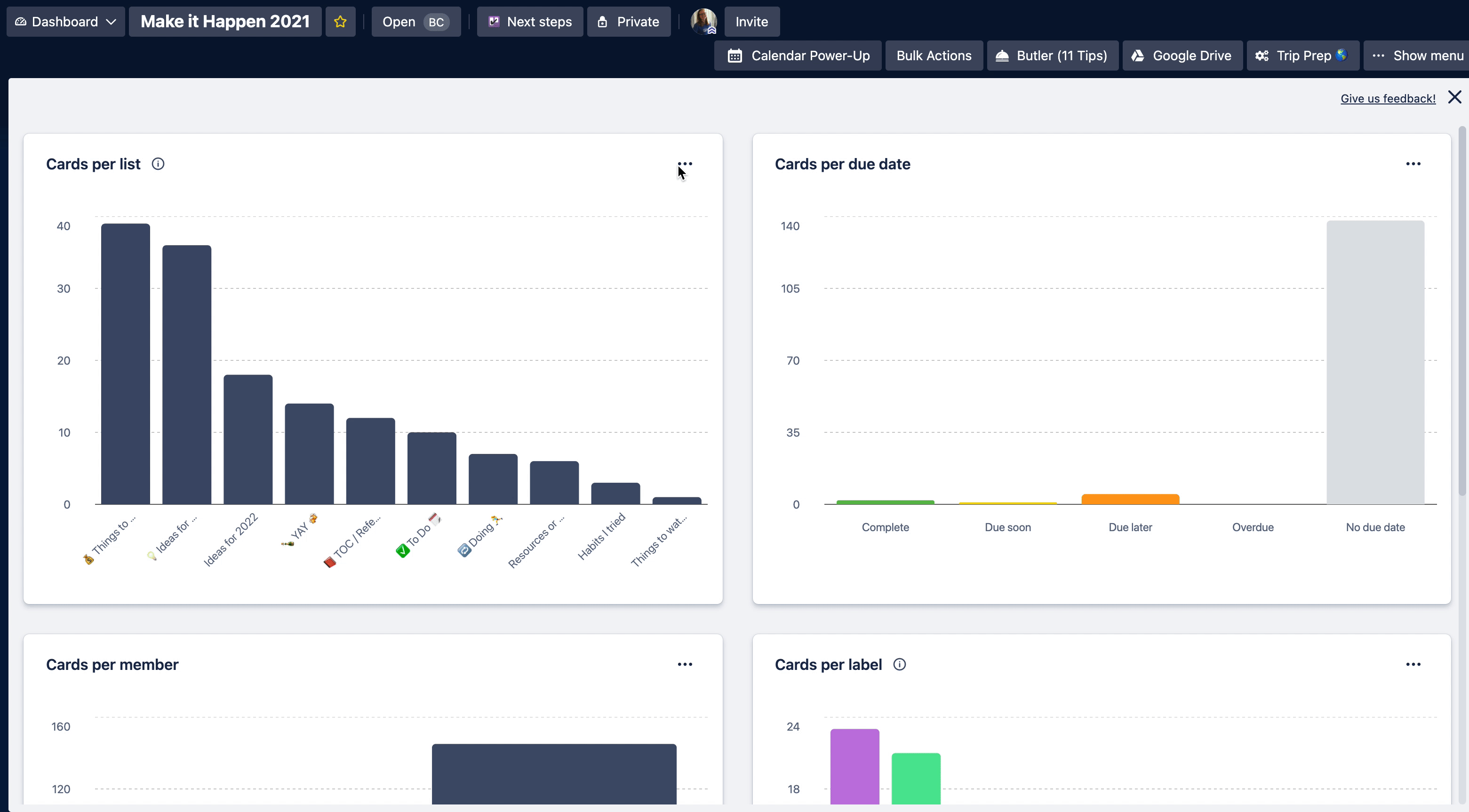Click the Habits I tried bar
This screenshot has height=812, width=1469.
tap(615, 493)
